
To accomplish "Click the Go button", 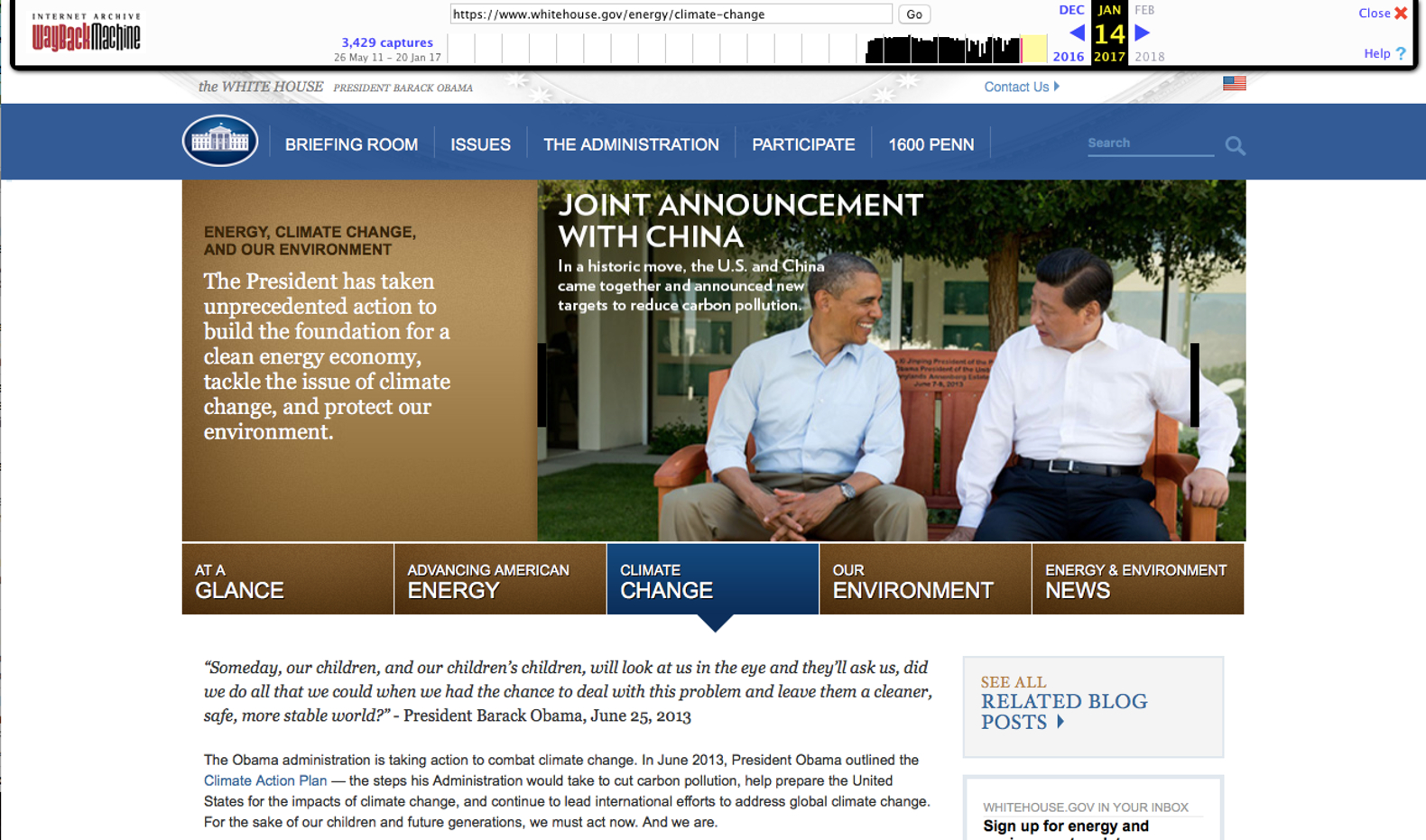I will coord(913,14).
